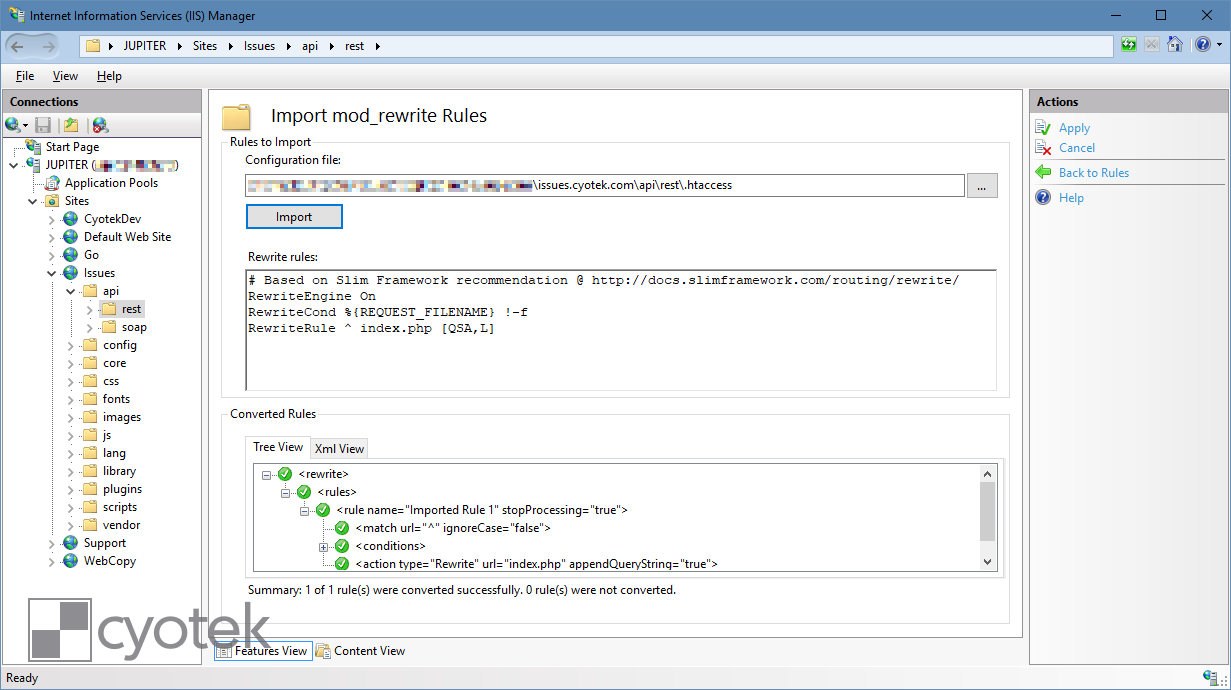Click the Configuration file path field
This screenshot has height=690, width=1231.
click(x=605, y=185)
